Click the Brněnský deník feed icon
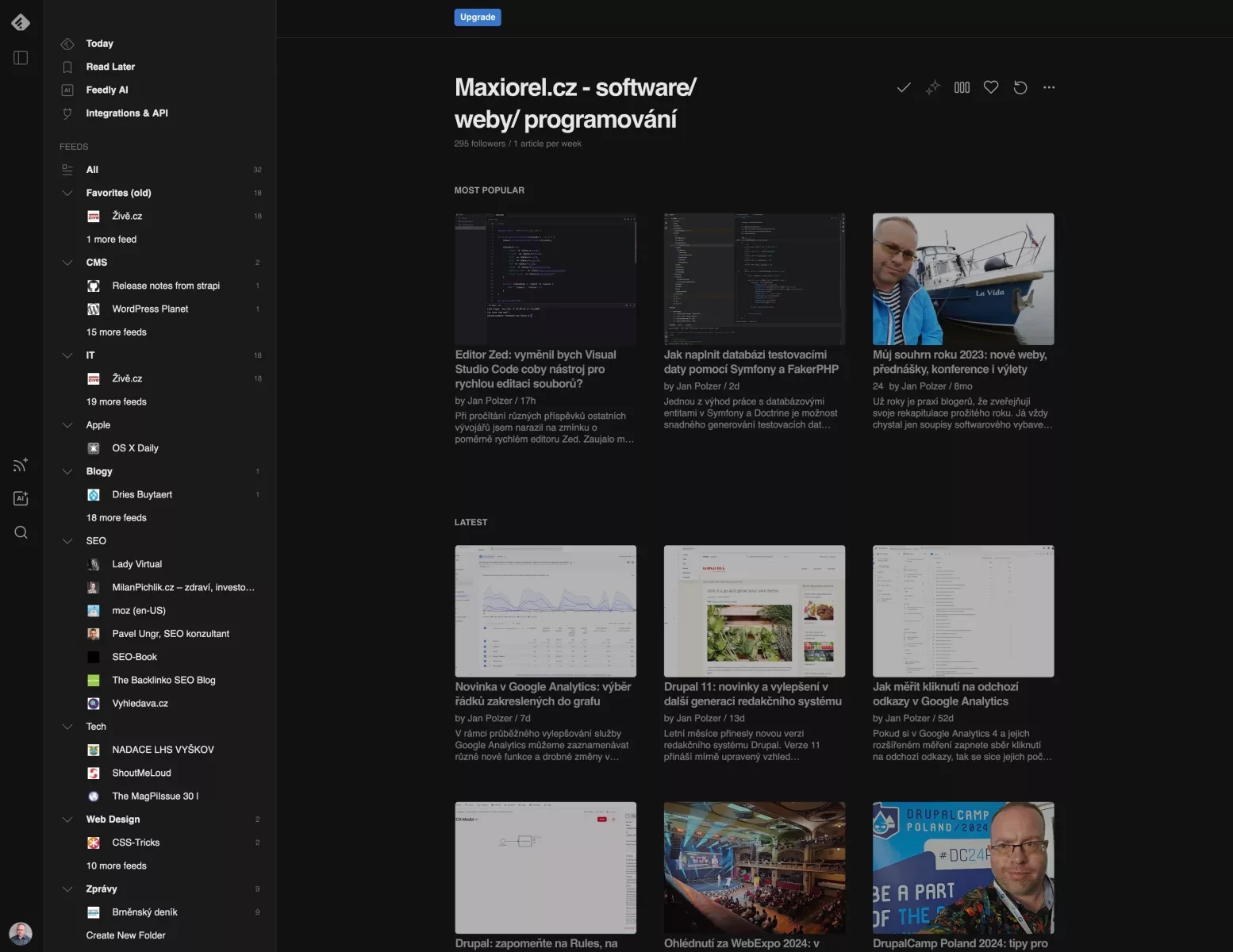 [94, 912]
